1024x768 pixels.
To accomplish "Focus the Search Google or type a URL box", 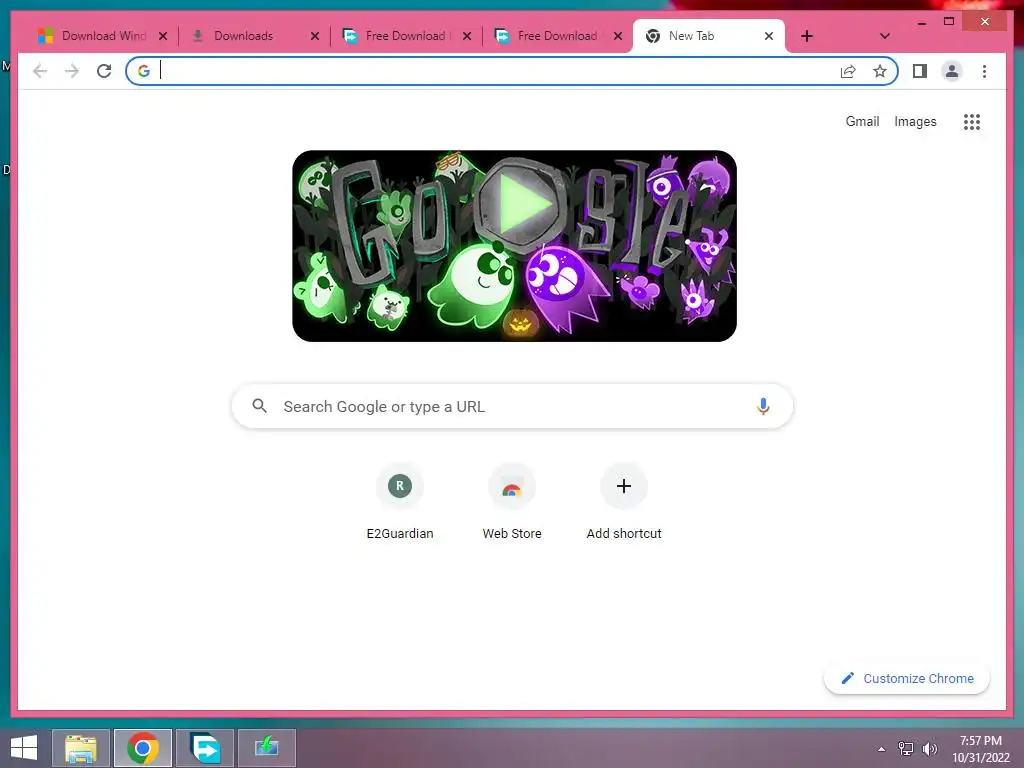I will click(513, 406).
